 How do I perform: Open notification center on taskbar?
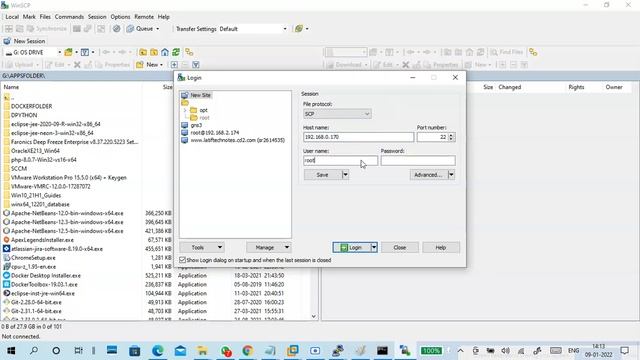624,351
